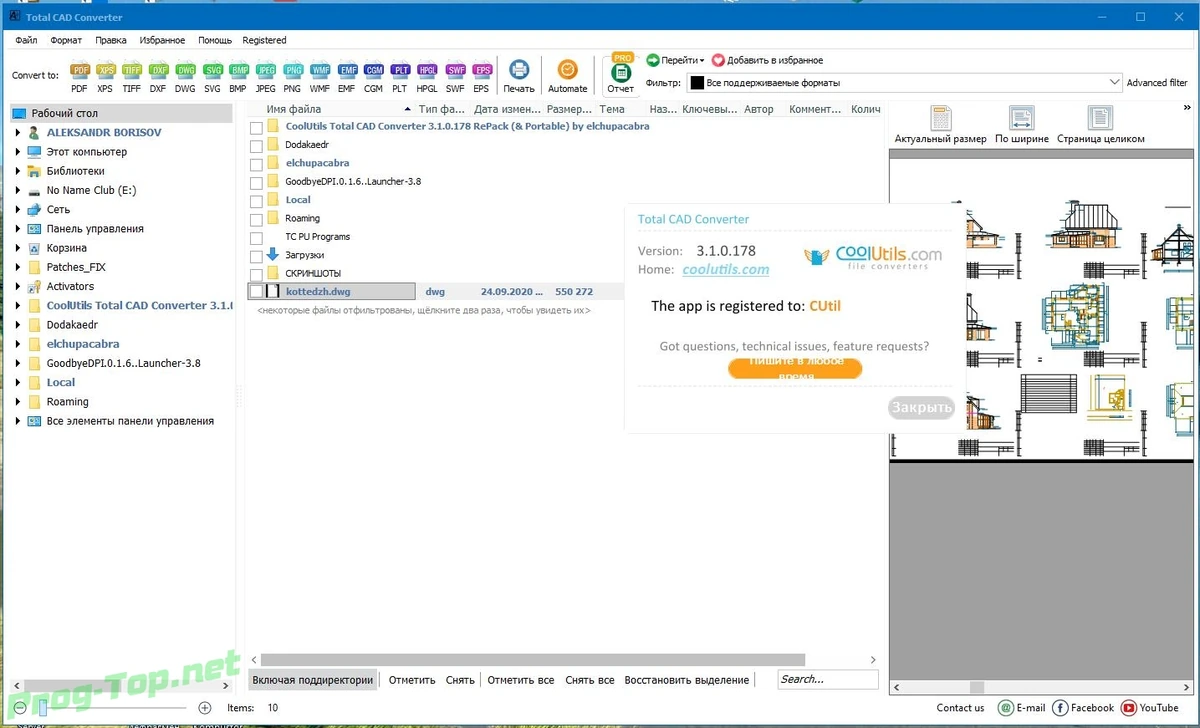Select DWG conversion icon
This screenshot has height=728, width=1200.
tap(185, 71)
